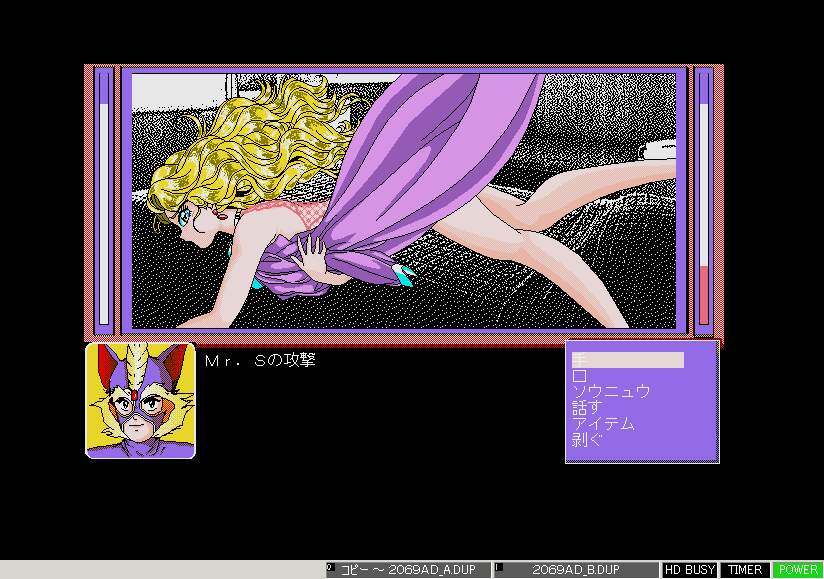Click the 'Mr. Sの攻撃' message text
The height and width of the screenshot is (579, 824).
click(260, 360)
